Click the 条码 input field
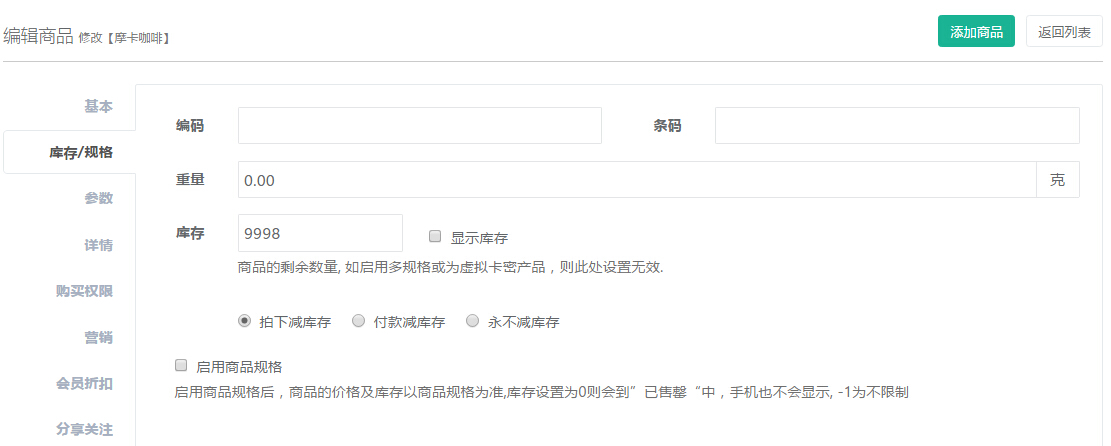The image size is (1111, 446). coord(896,126)
